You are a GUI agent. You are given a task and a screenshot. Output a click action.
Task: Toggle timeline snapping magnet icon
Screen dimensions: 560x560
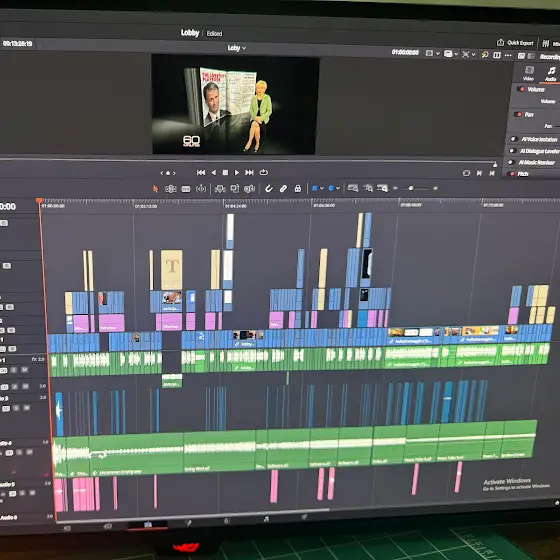point(269,189)
